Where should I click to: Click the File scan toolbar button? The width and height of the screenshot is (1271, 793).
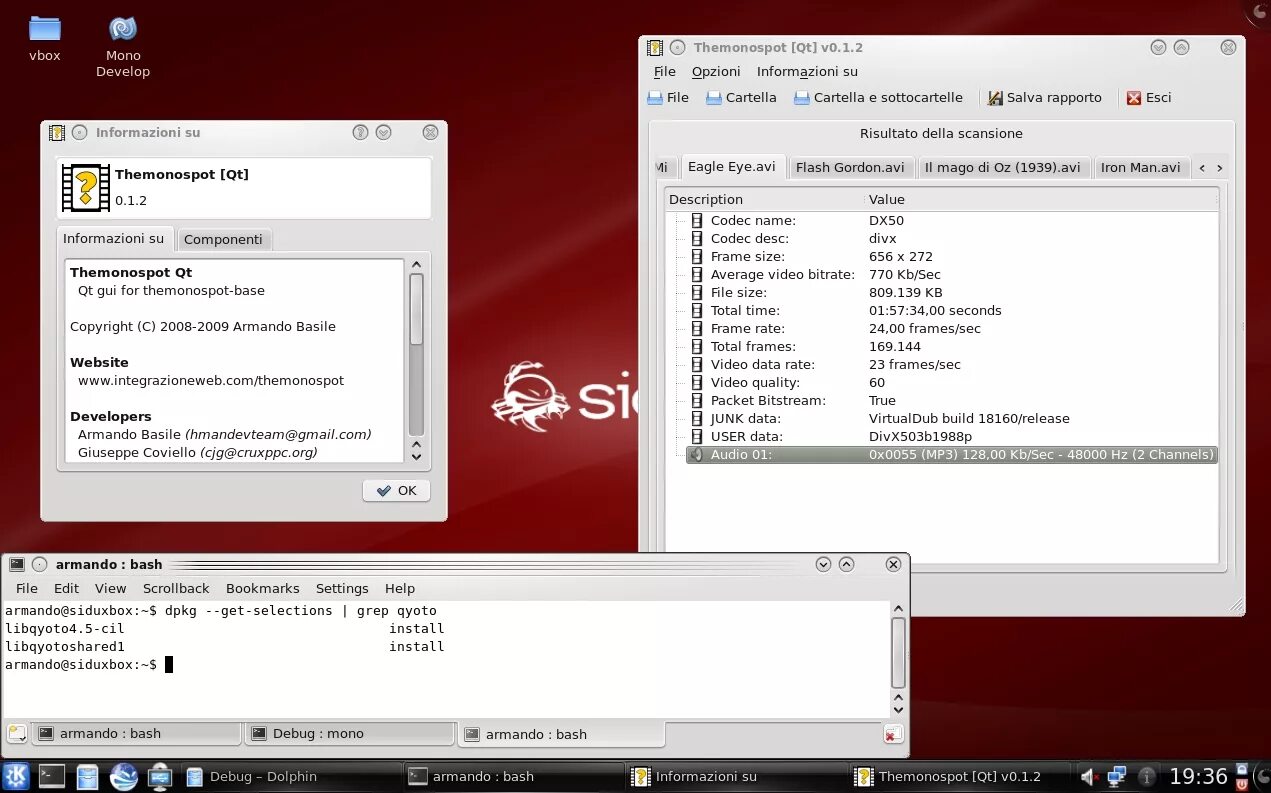coord(668,98)
